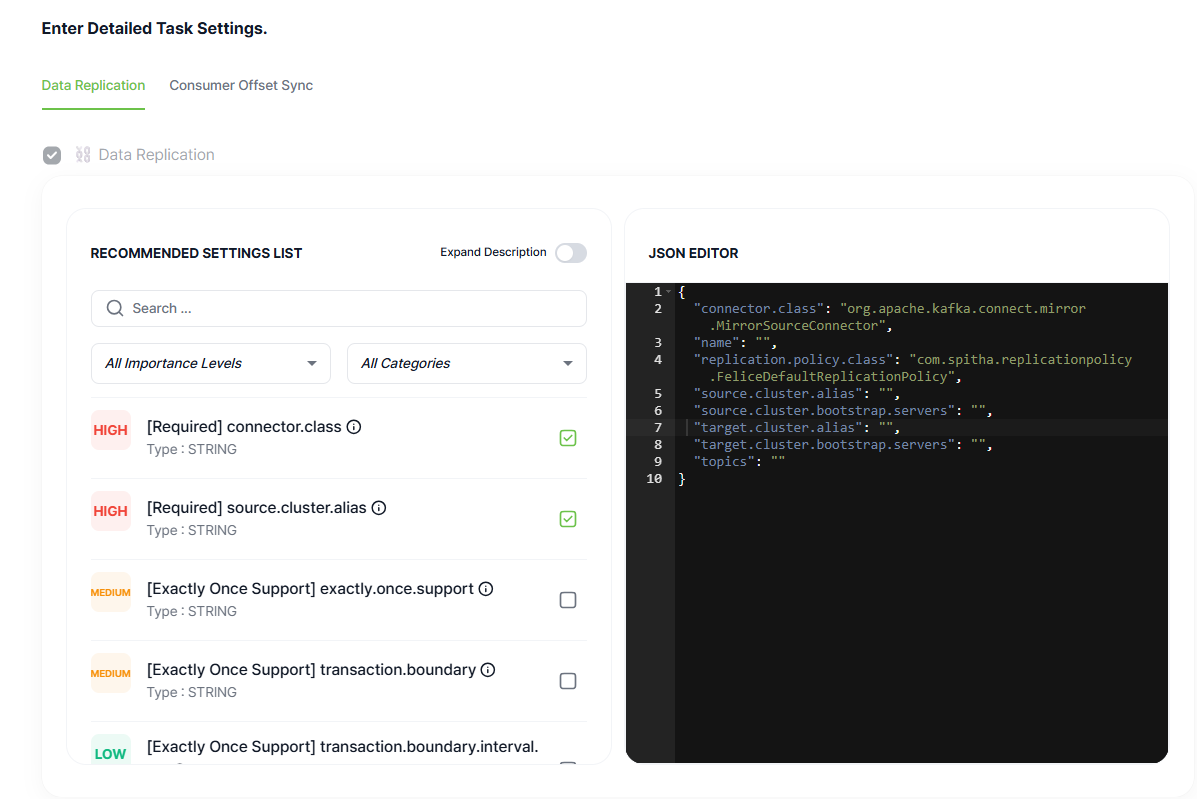Click info icon next to connector.class

coord(354,427)
